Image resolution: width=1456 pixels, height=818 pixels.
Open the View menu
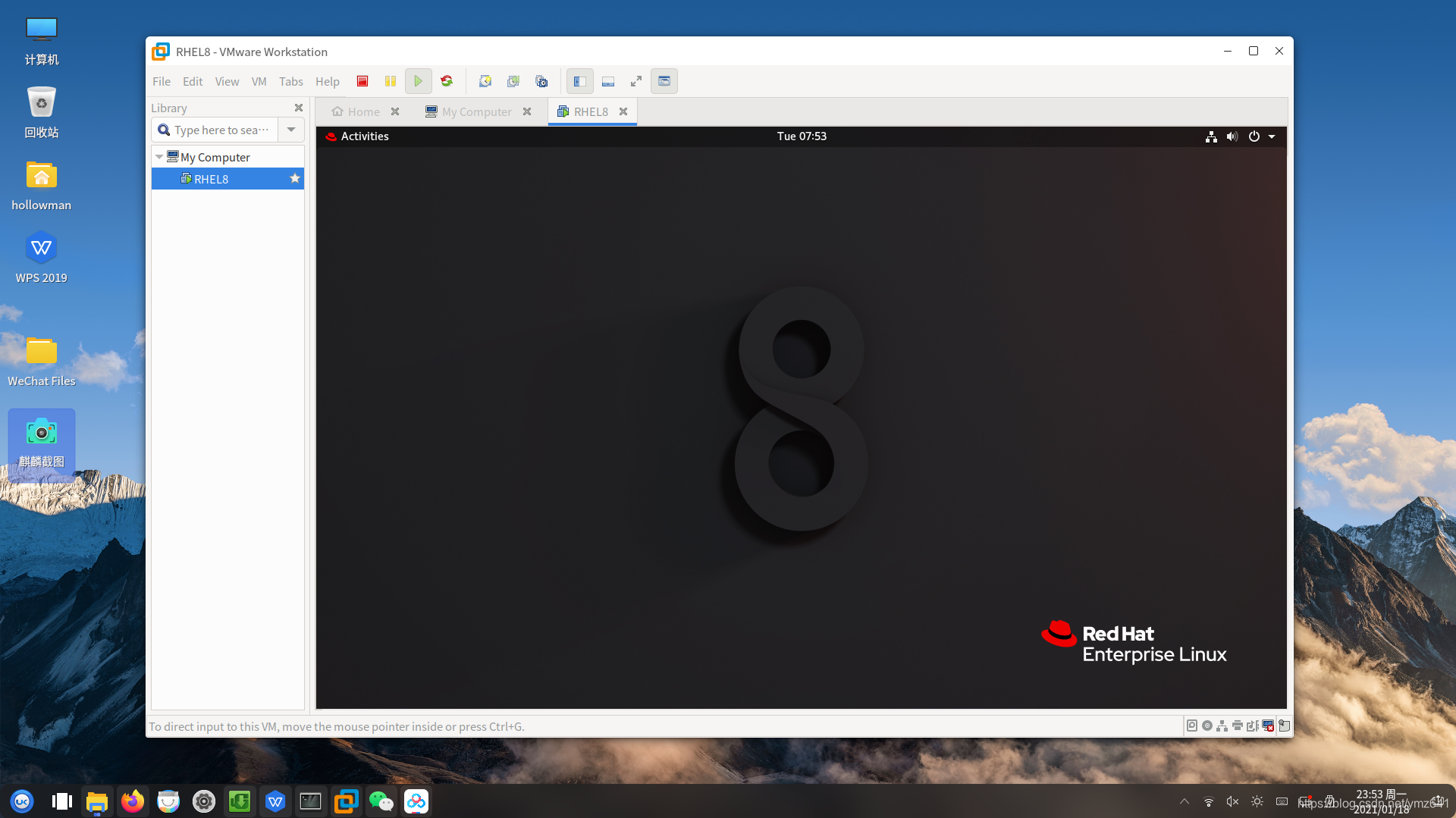pos(227,81)
